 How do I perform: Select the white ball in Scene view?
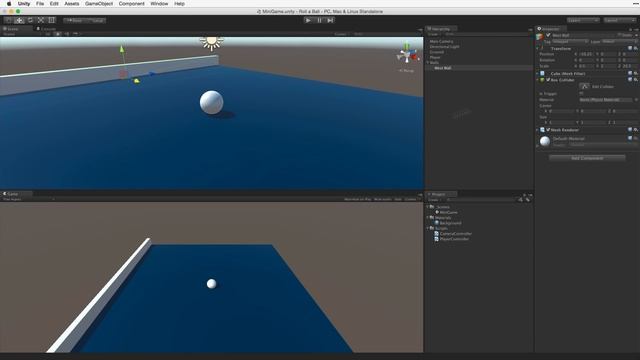click(x=211, y=102)
